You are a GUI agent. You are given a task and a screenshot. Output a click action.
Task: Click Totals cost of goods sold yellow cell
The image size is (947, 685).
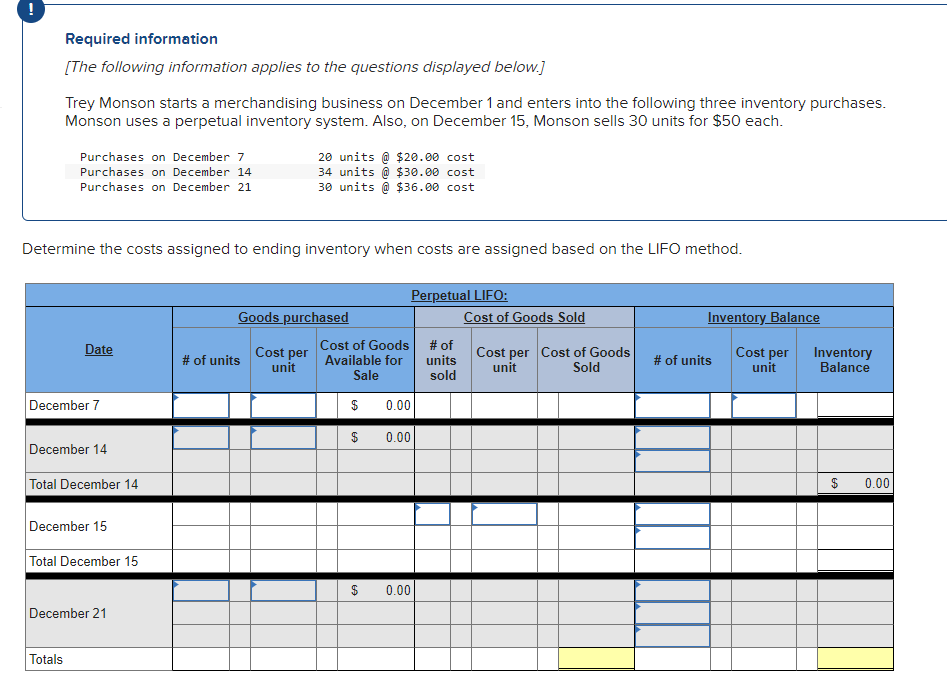[x=596, y=658]
